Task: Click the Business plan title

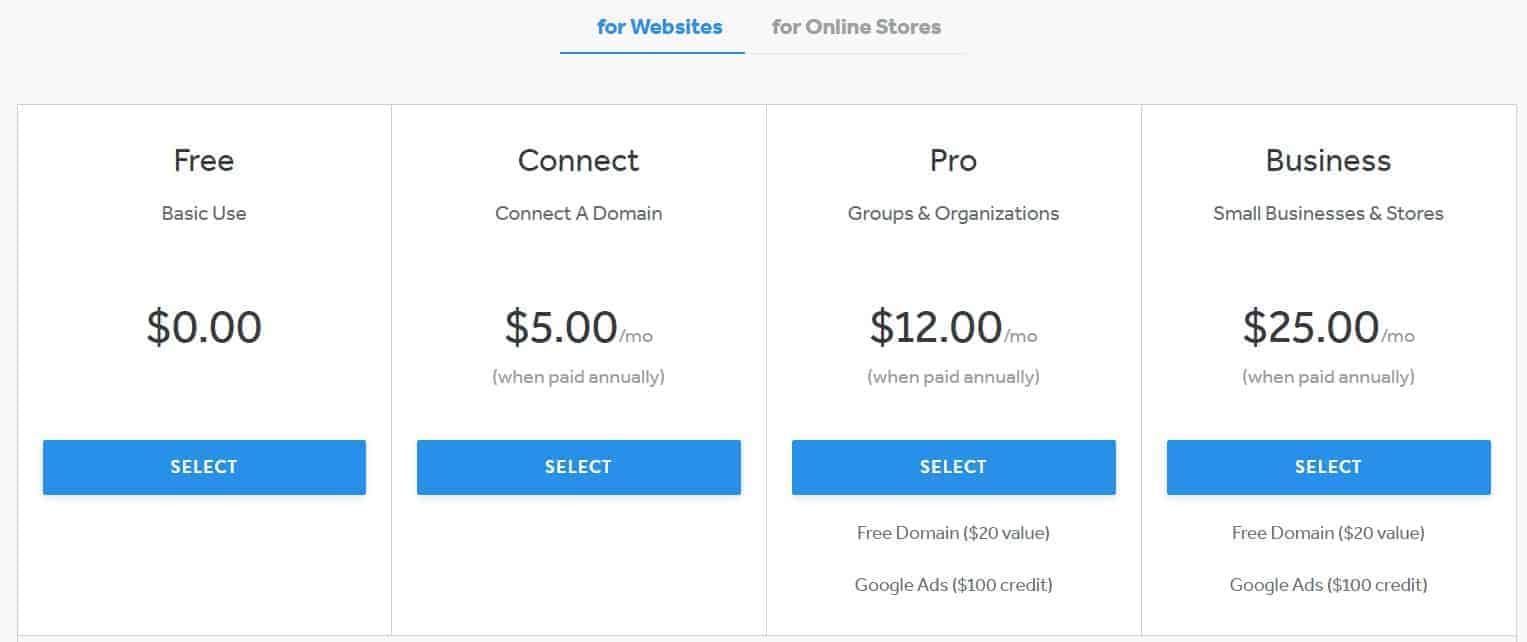Action: pyautogui.click(x=1328, y=161)
